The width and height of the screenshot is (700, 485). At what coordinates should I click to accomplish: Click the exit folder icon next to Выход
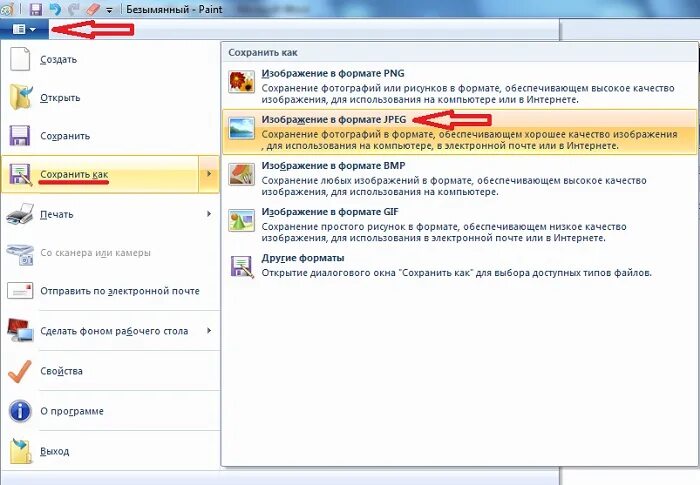[x=21, y=450]
